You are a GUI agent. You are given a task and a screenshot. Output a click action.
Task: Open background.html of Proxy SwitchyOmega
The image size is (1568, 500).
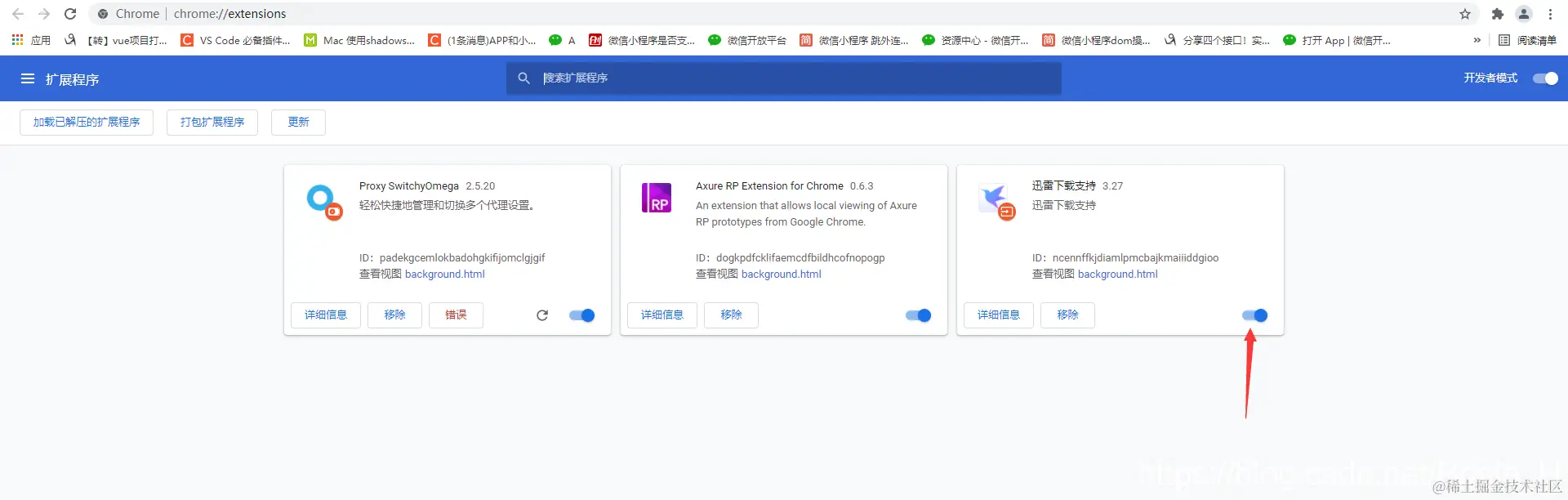pyautogui.click(x=445, y=275)
